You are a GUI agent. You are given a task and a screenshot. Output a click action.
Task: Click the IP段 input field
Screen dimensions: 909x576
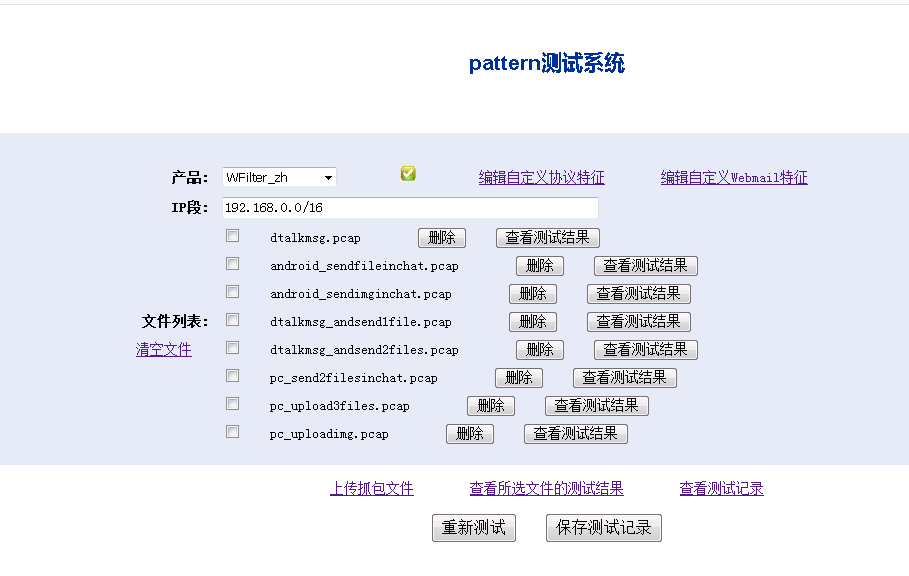pos(410,208)
